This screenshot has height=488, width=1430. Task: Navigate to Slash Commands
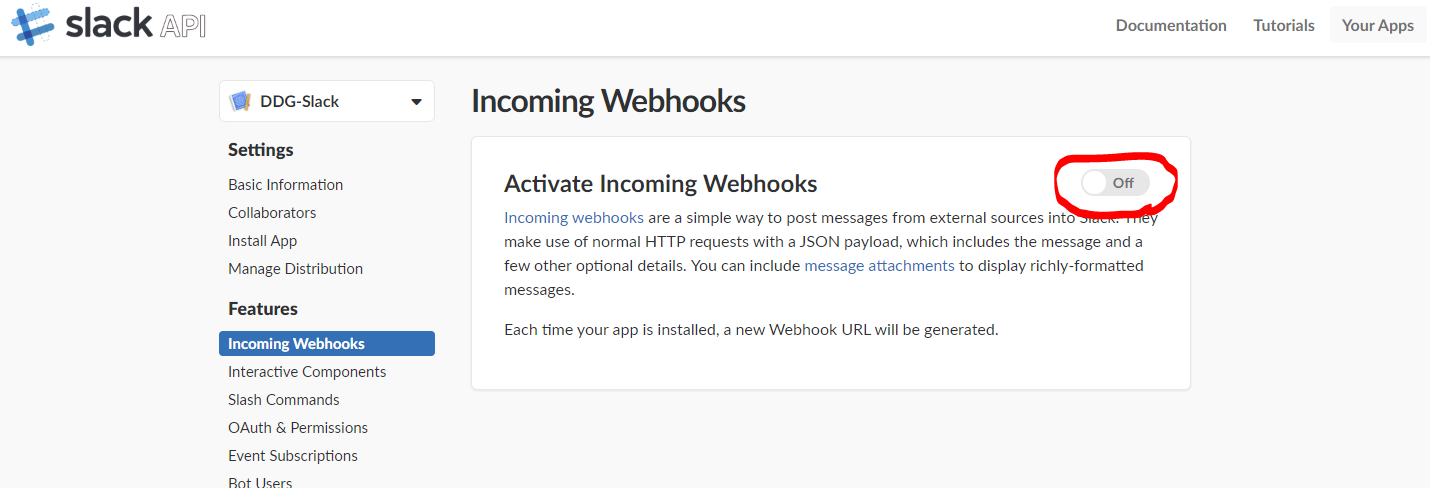284,399
